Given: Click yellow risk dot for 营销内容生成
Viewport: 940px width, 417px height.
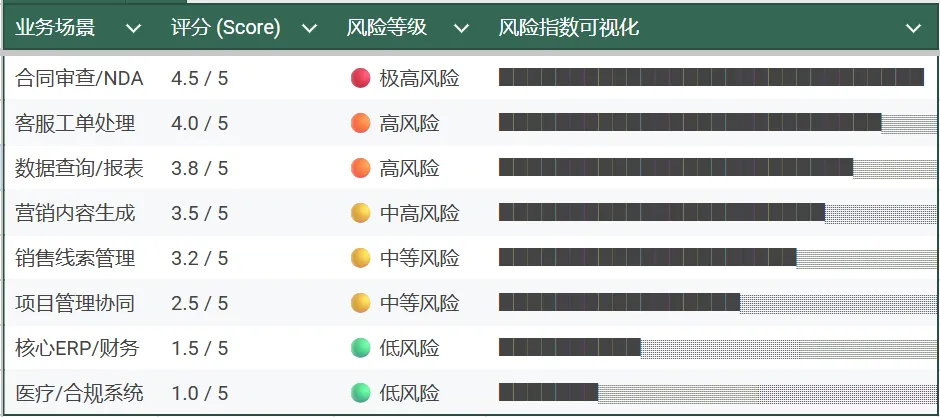Looking at the screenshot, I should (x=361, y=213).
